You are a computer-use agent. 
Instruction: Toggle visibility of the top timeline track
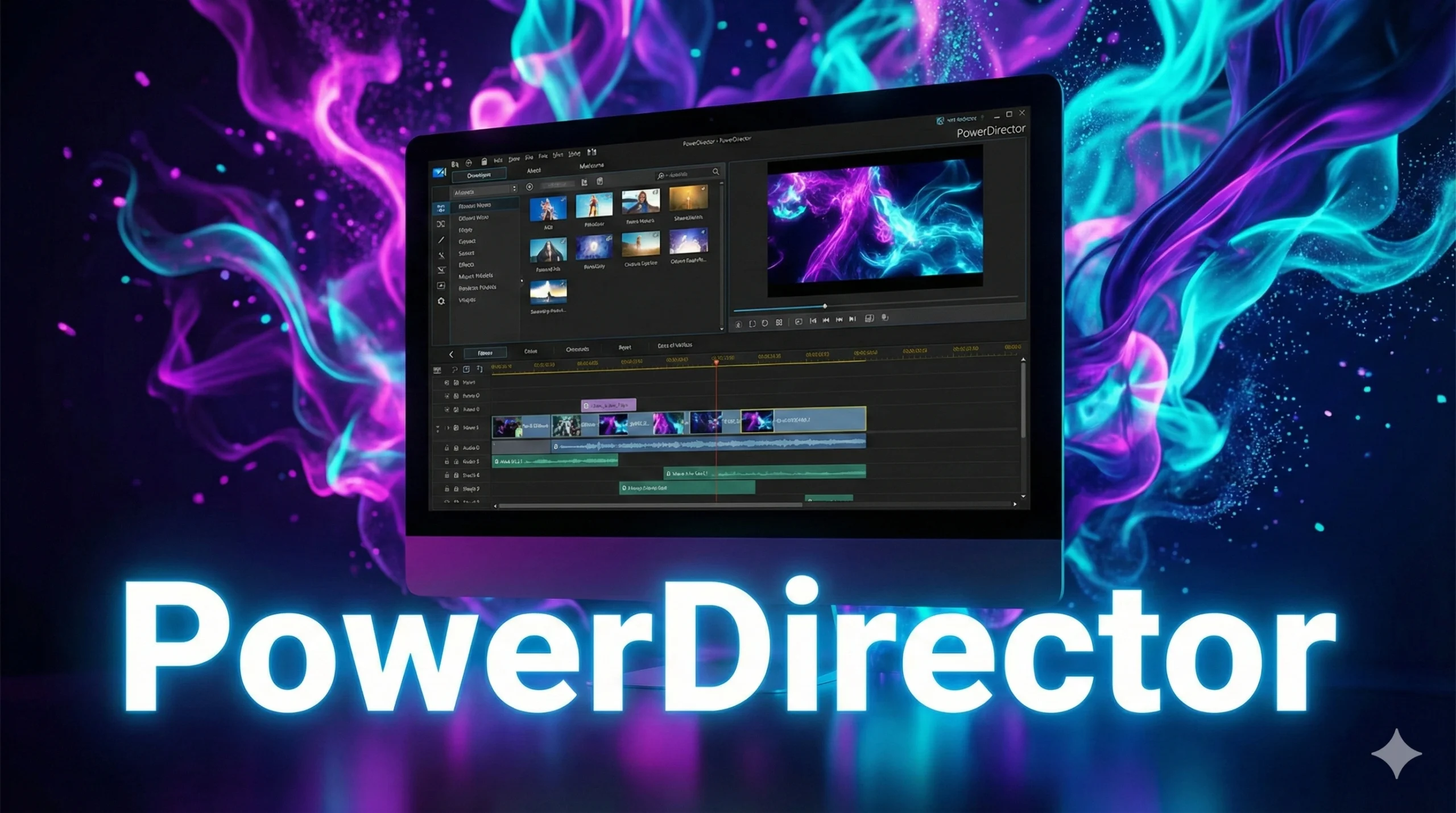pyautogui.click(x=446, y=383)
